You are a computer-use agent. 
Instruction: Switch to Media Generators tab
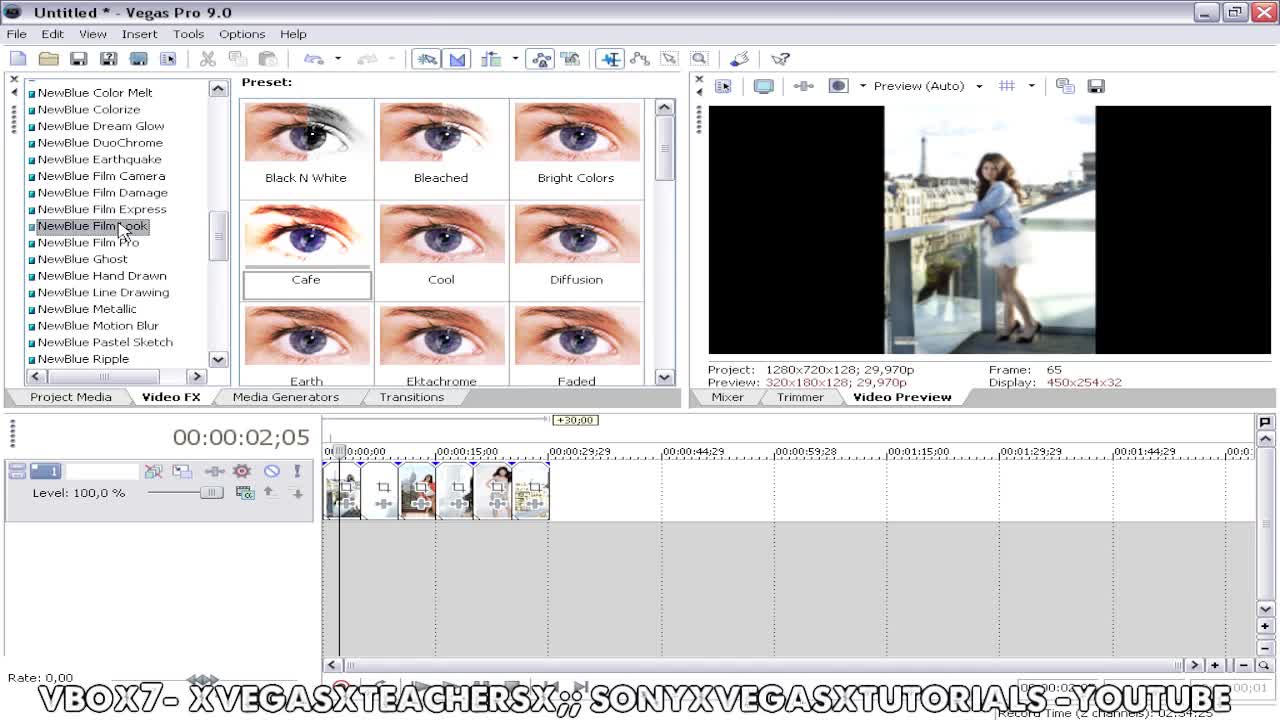pos(285,397)
